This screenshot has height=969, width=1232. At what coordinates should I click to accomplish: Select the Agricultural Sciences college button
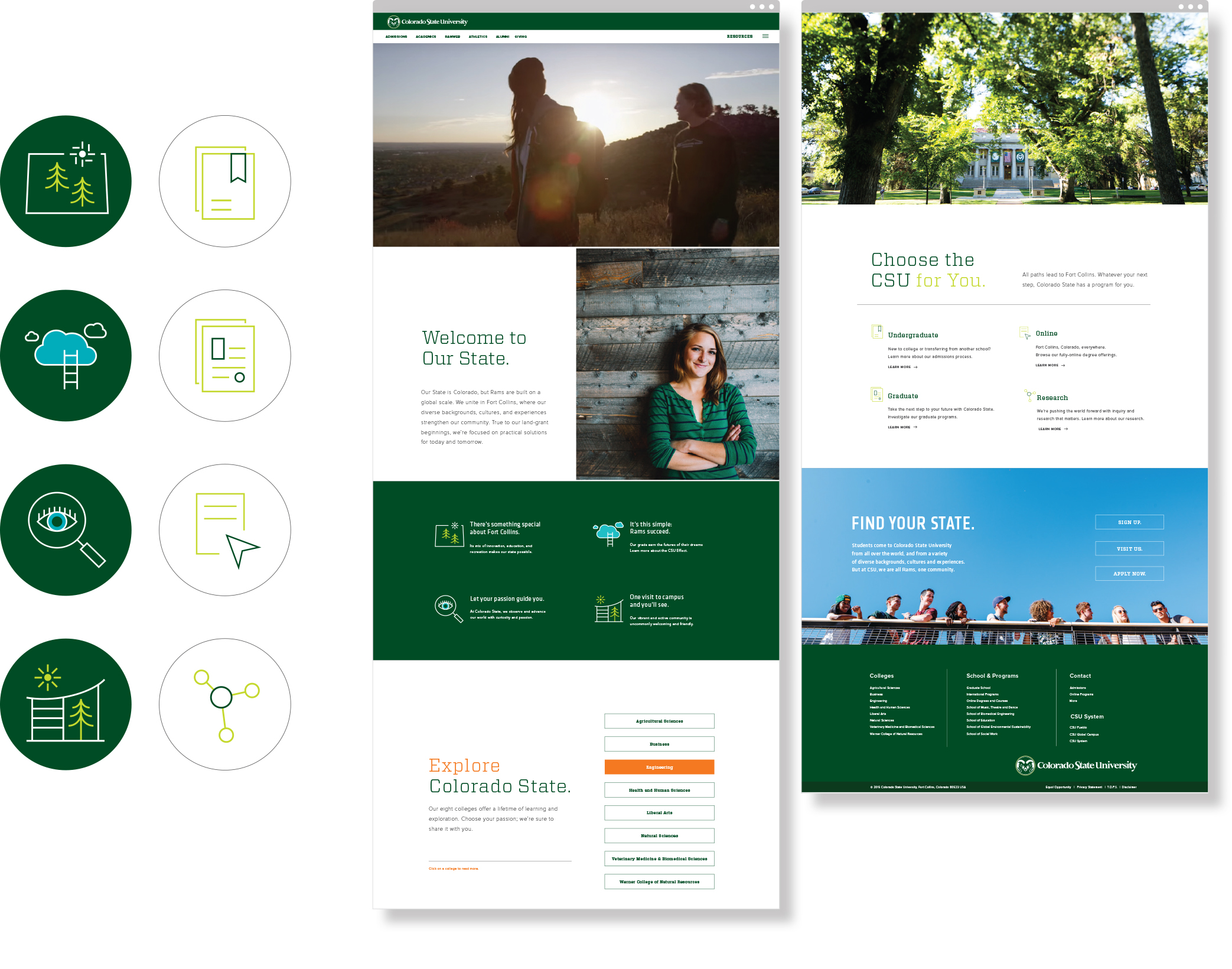[659, 721]
